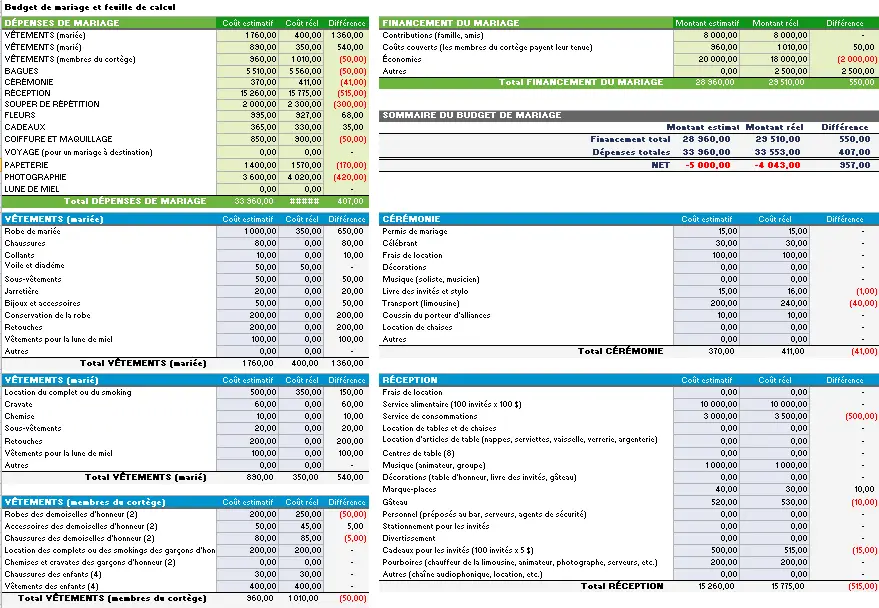Image resolution: width=879 pixels, height=608 pixels.
Task: Click the title "Budget de mariage et feuille de calcul"
Action: point(90,7)
